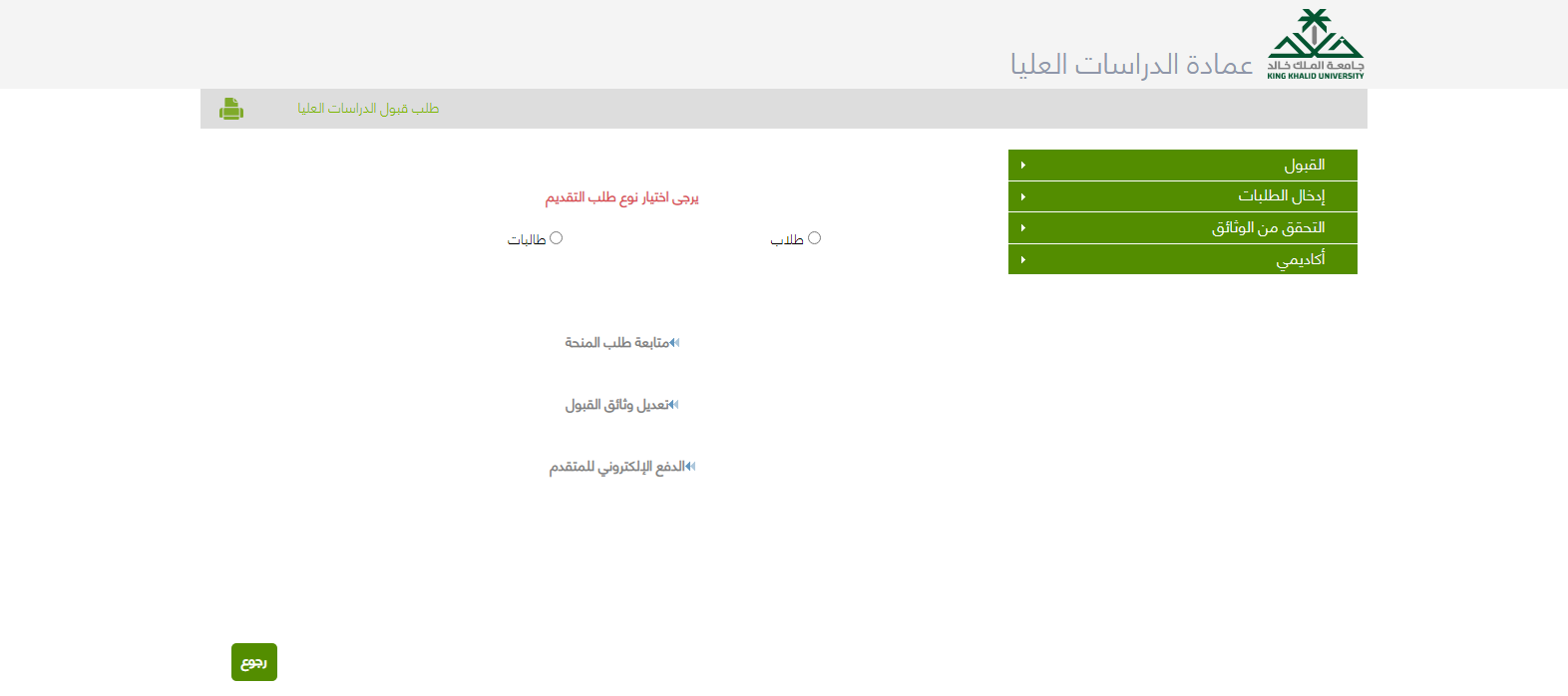Open the القبول menu item
1568x696 pixels.
tap(1304, 166)
